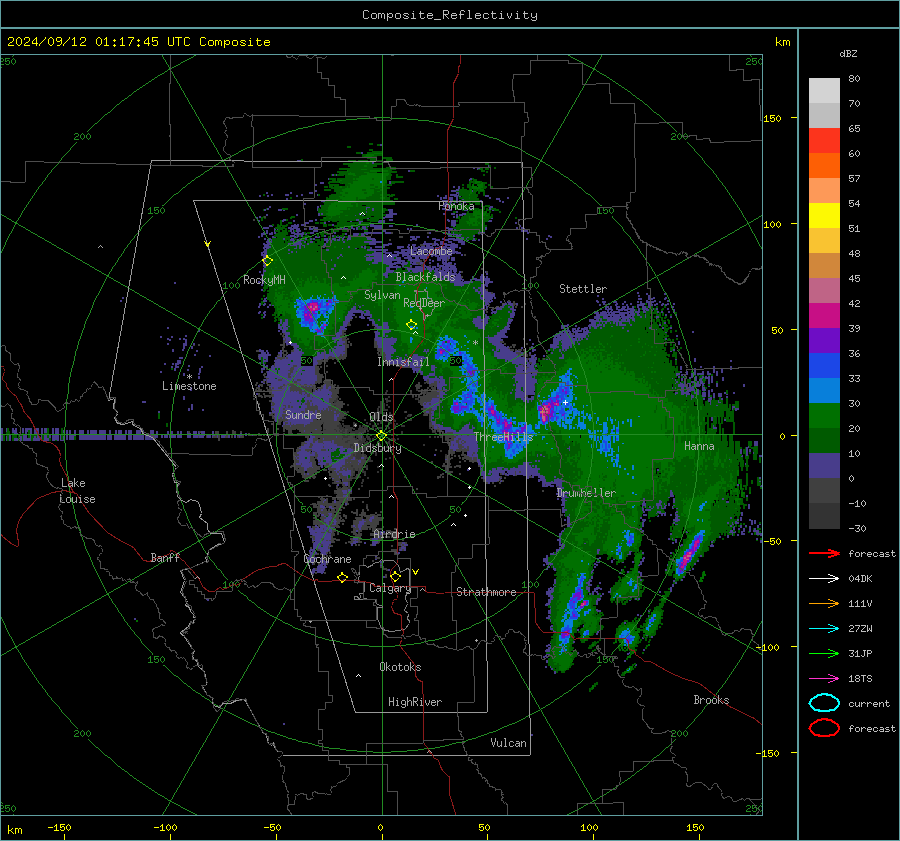
Task: Click the magenta echo streak south of Hanna
Action: 689,552
